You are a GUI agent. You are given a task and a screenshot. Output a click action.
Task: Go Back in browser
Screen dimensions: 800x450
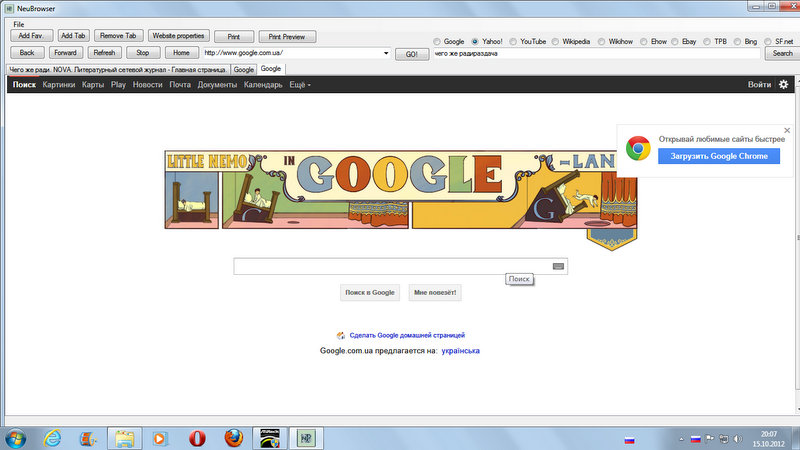(x=27, y=53)
